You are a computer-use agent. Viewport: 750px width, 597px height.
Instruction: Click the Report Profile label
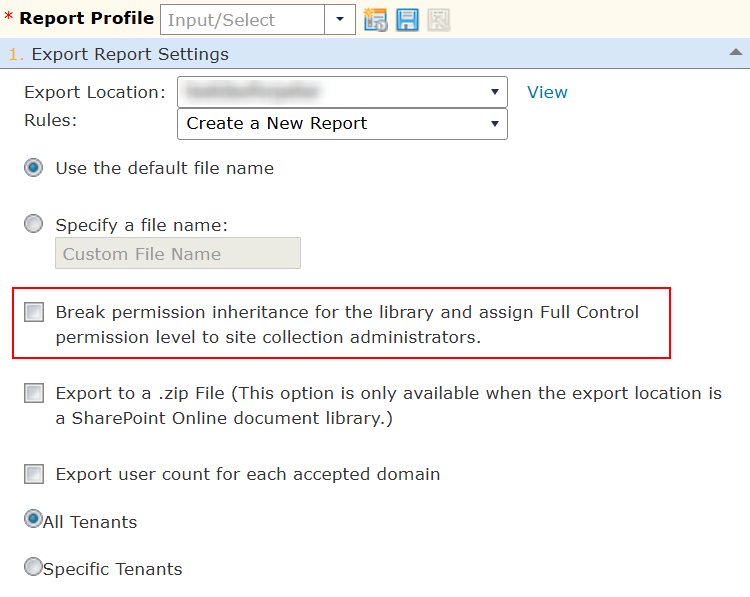pyautogui.click(x=87, y=18)
